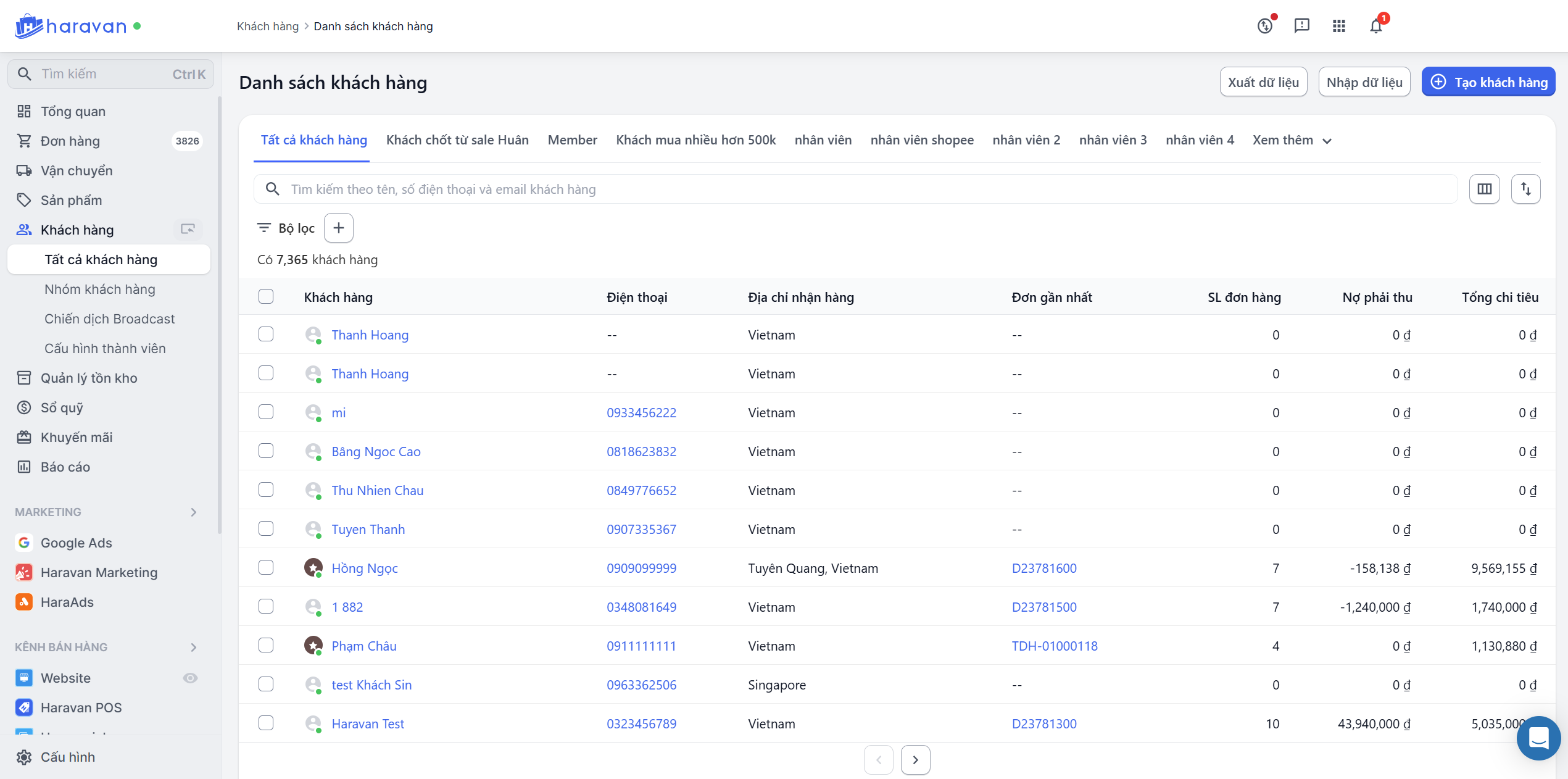
Task: Switch to the Member tab
Action: pos(572,140)
